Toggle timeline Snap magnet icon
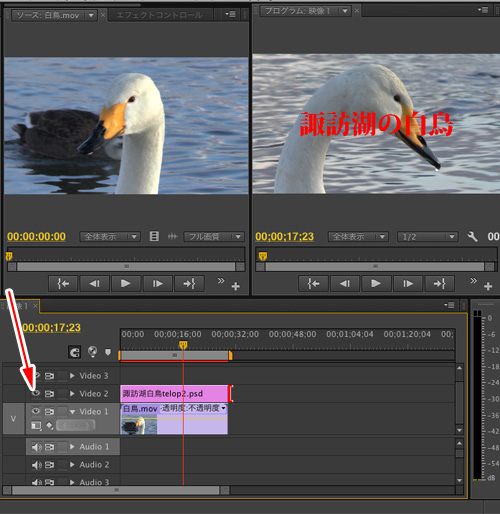 [75, 352]
